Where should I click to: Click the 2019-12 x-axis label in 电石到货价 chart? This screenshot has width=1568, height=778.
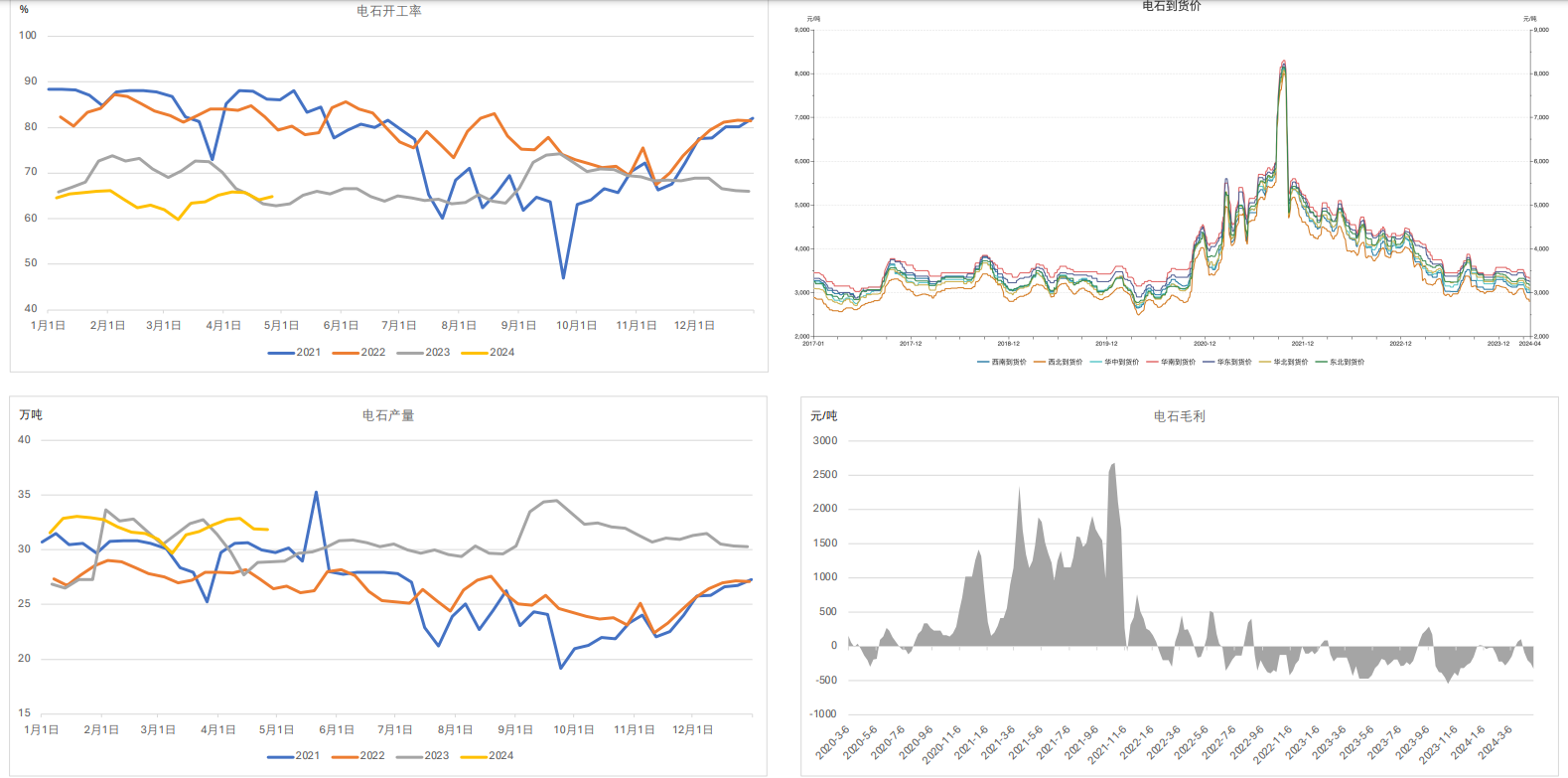(x=1106, y=344)
